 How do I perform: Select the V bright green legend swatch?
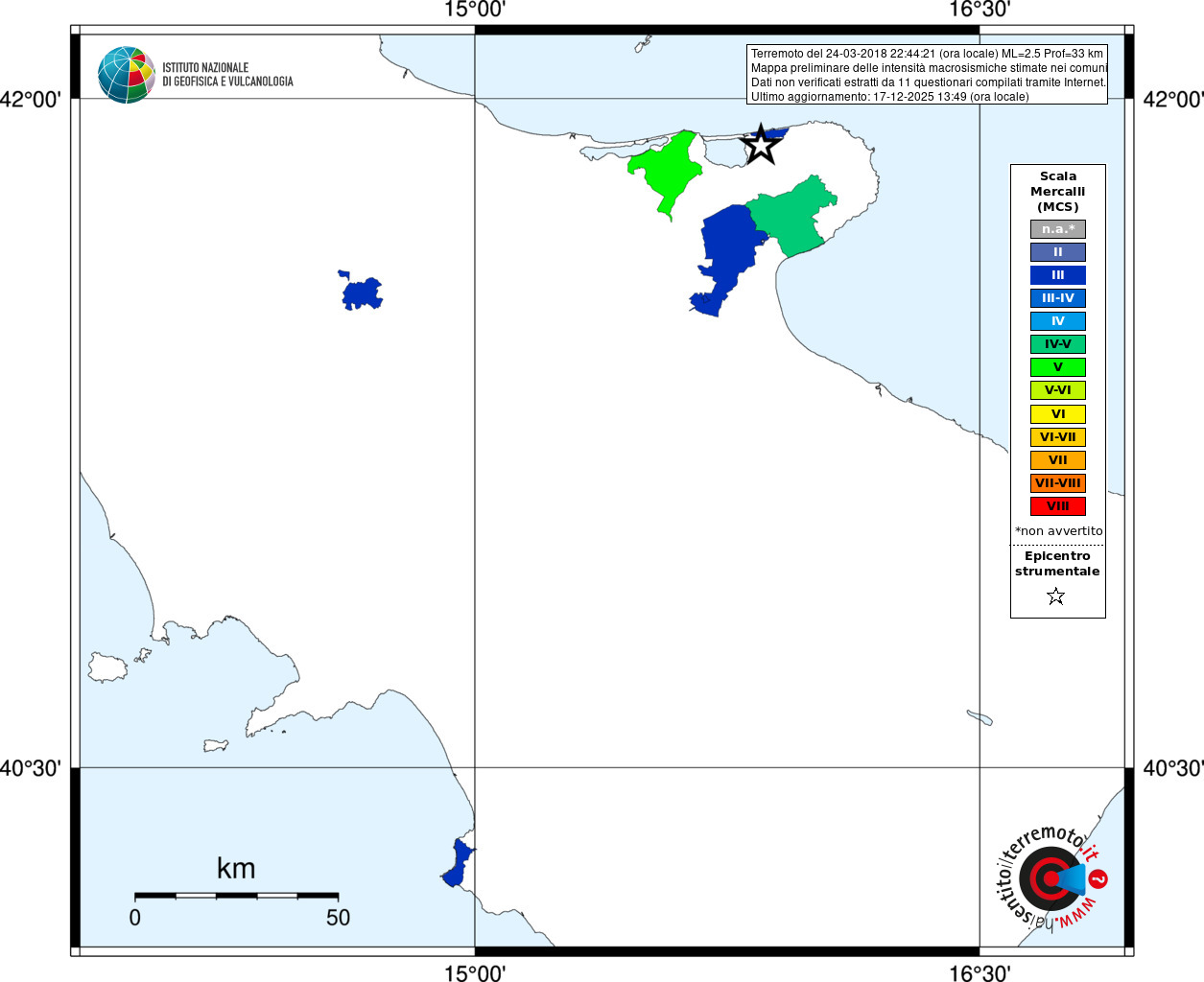point(1058,367)
